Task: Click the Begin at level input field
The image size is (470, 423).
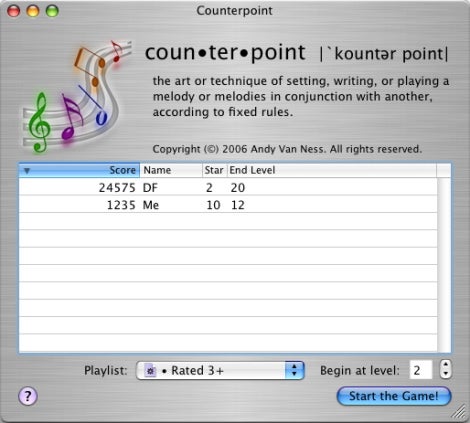Action: (421, 370)
